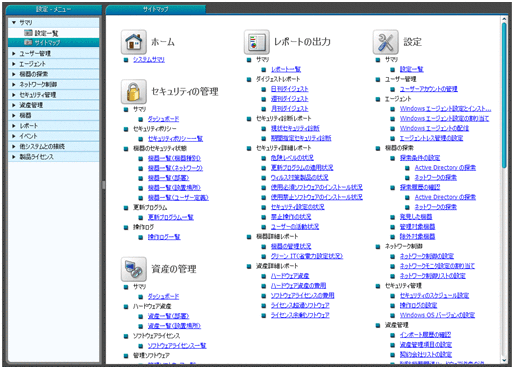
Task: Open the セキュリティポリシー一覧 link
Action: click(x=175, y=138)
